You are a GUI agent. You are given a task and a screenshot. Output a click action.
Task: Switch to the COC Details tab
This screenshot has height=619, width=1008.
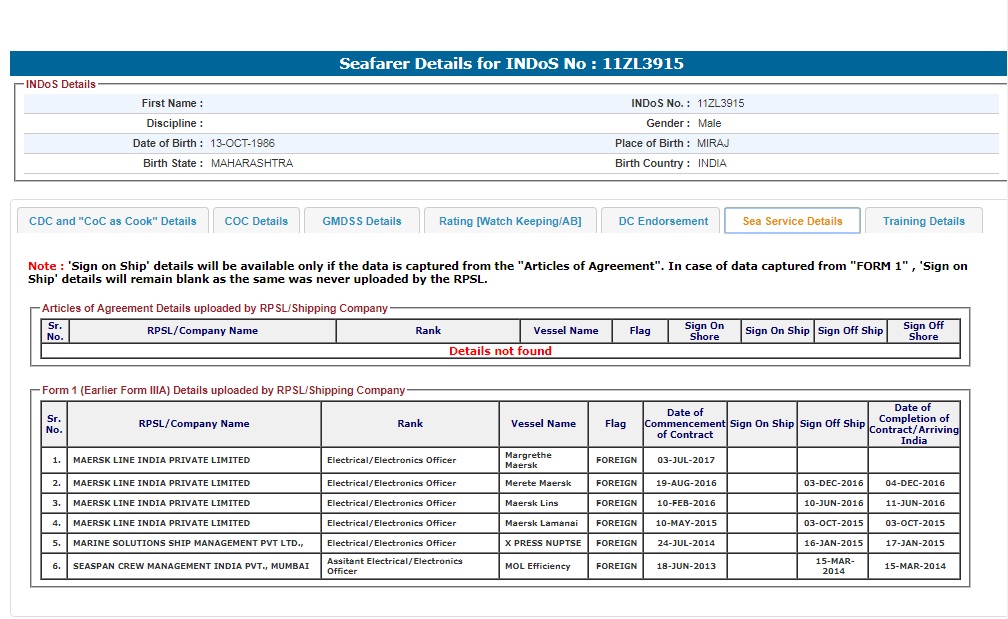(256, 221)
